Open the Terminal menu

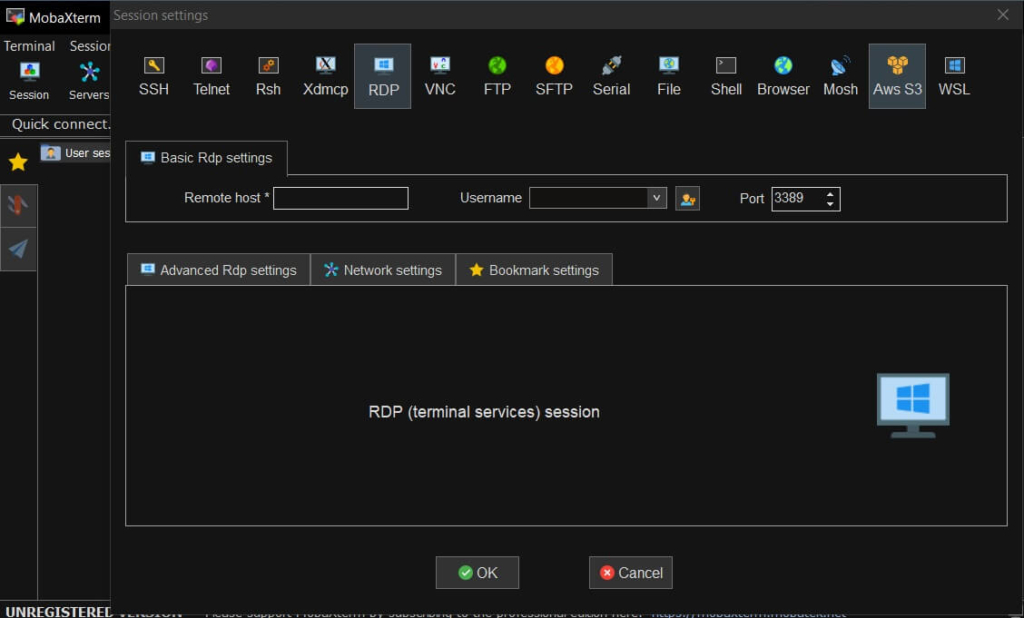29,46
